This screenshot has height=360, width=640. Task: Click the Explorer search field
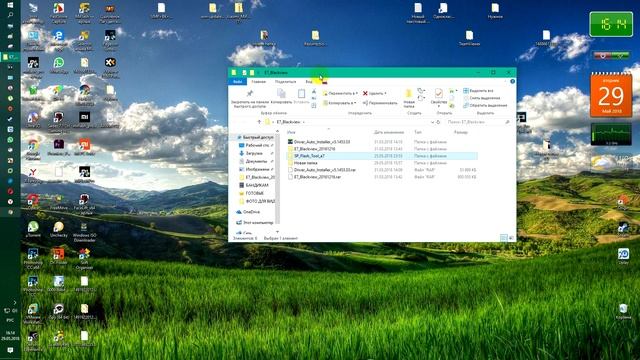478,122
